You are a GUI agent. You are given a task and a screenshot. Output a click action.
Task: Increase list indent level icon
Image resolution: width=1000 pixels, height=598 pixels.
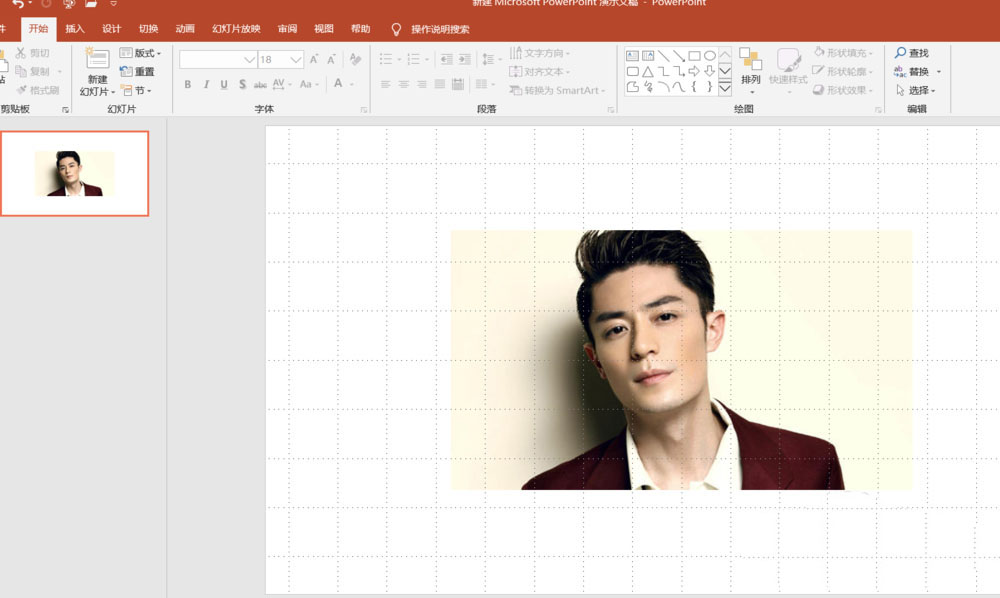point(465,59)
